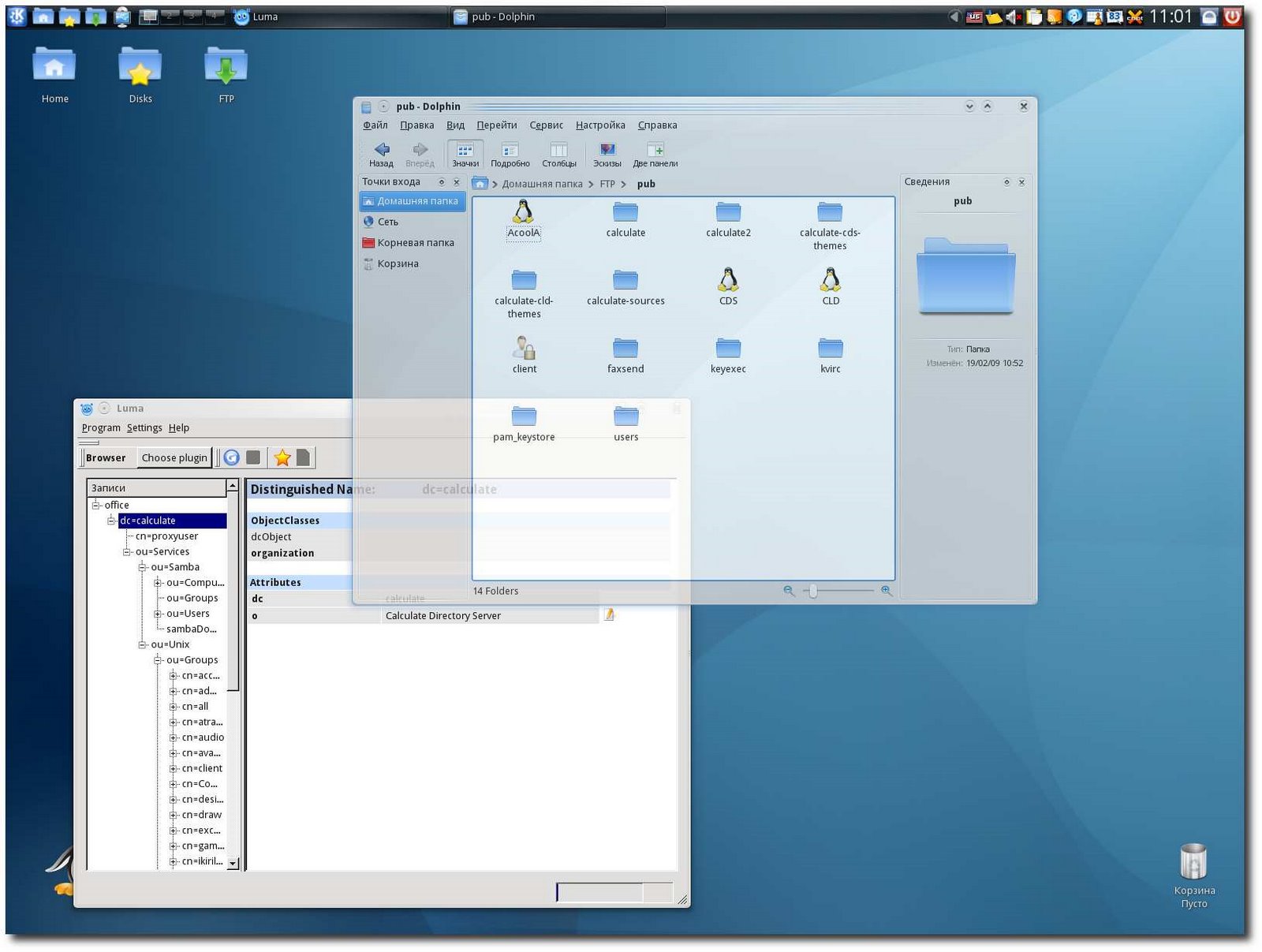Open the K application launcher in panel
This screenshot has width=1262, height=952.
(x=17, y=17)
